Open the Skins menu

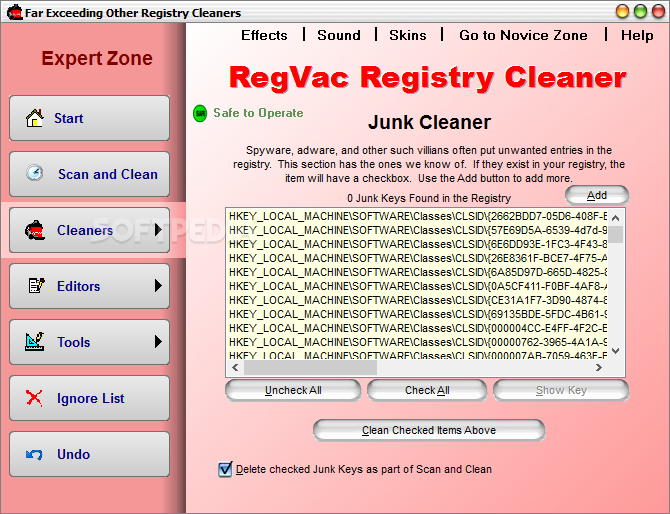coord(408,35)
